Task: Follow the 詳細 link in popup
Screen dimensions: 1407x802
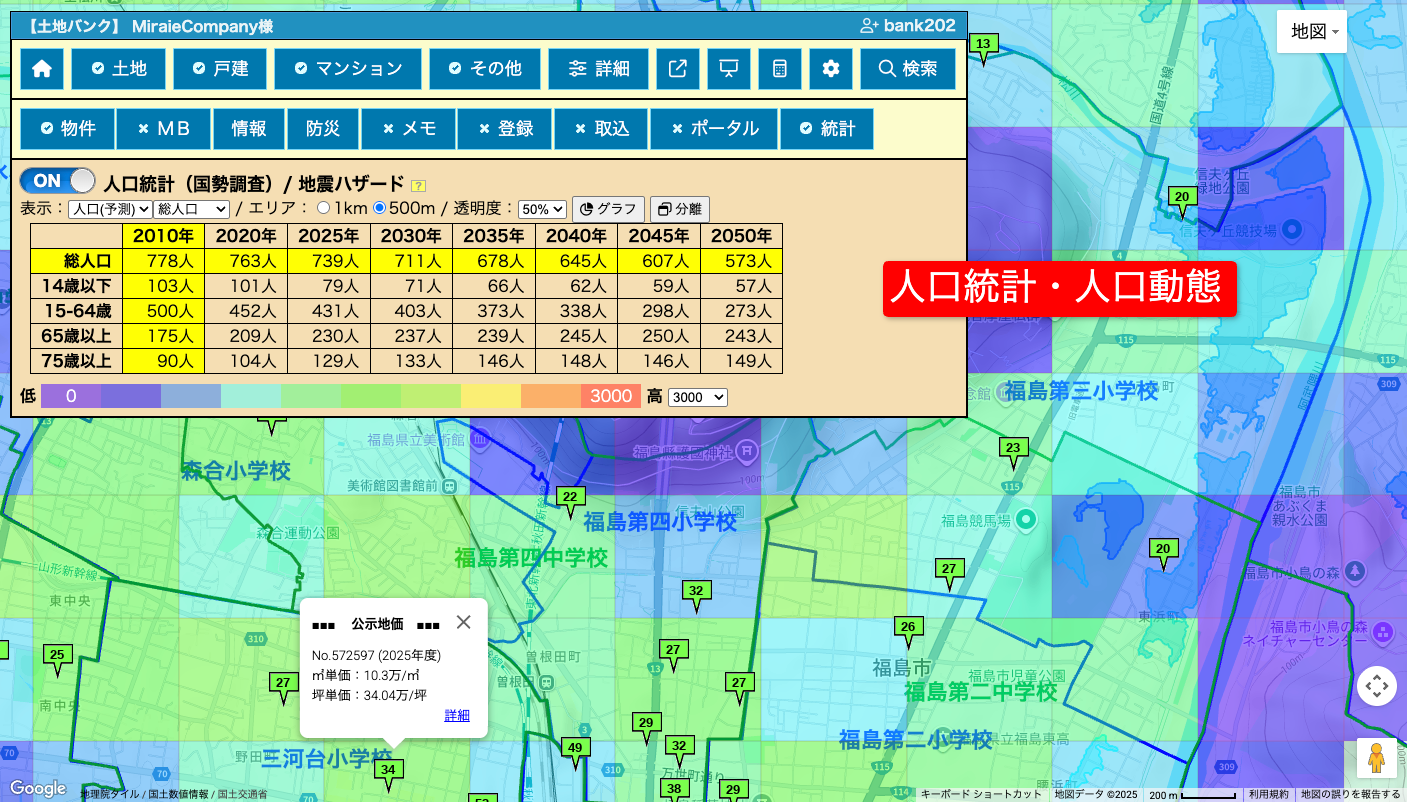Action: [457, 715]
